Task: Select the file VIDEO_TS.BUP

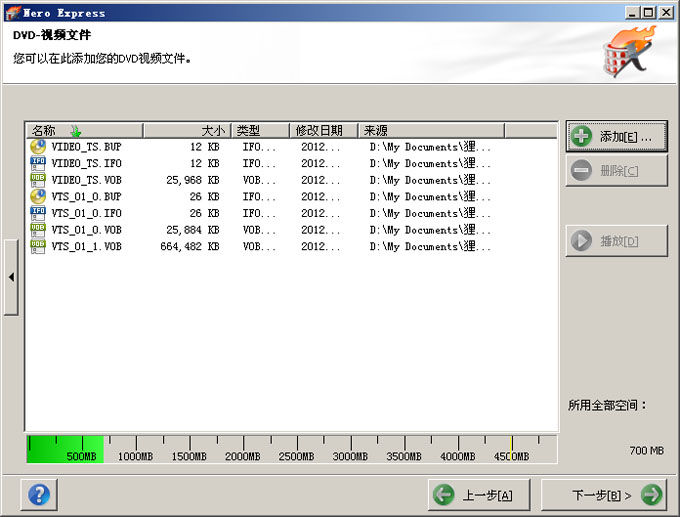Action: click(86, 147)
